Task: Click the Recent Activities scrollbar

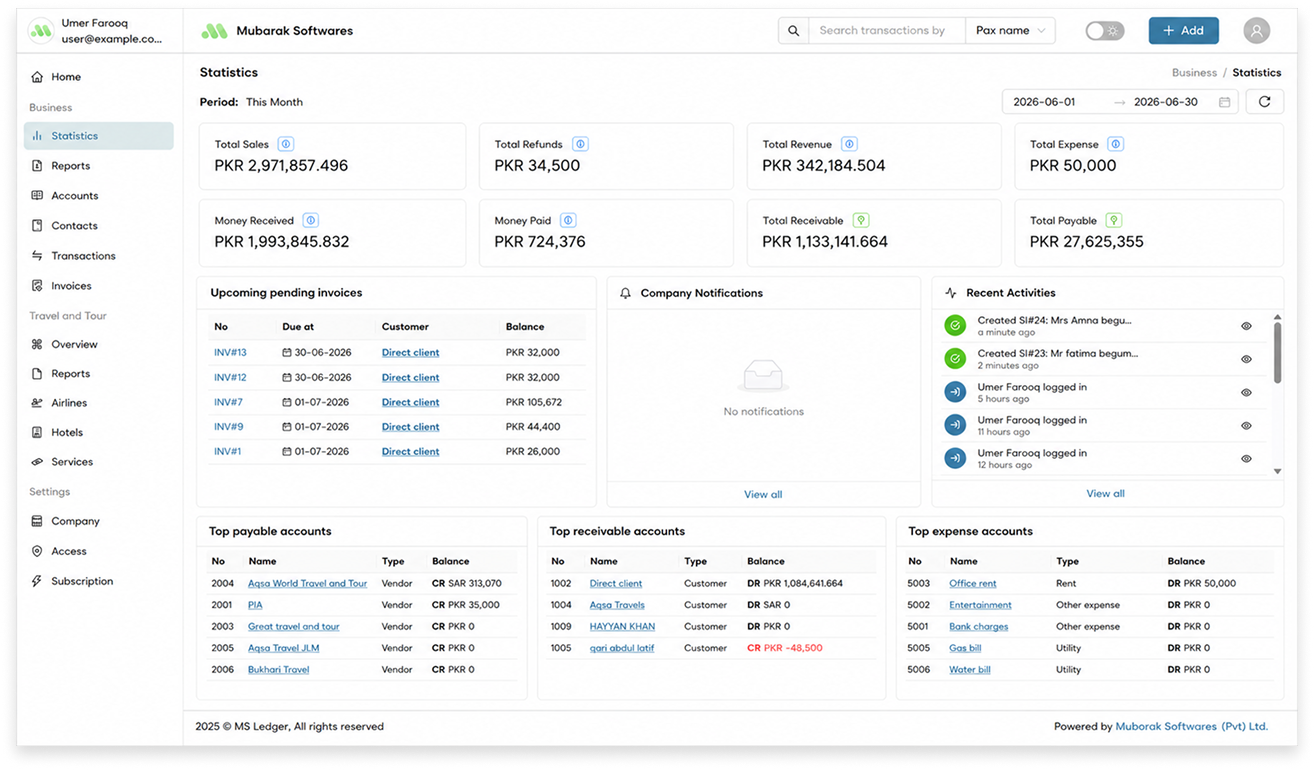Action: tap(1277, 352)
